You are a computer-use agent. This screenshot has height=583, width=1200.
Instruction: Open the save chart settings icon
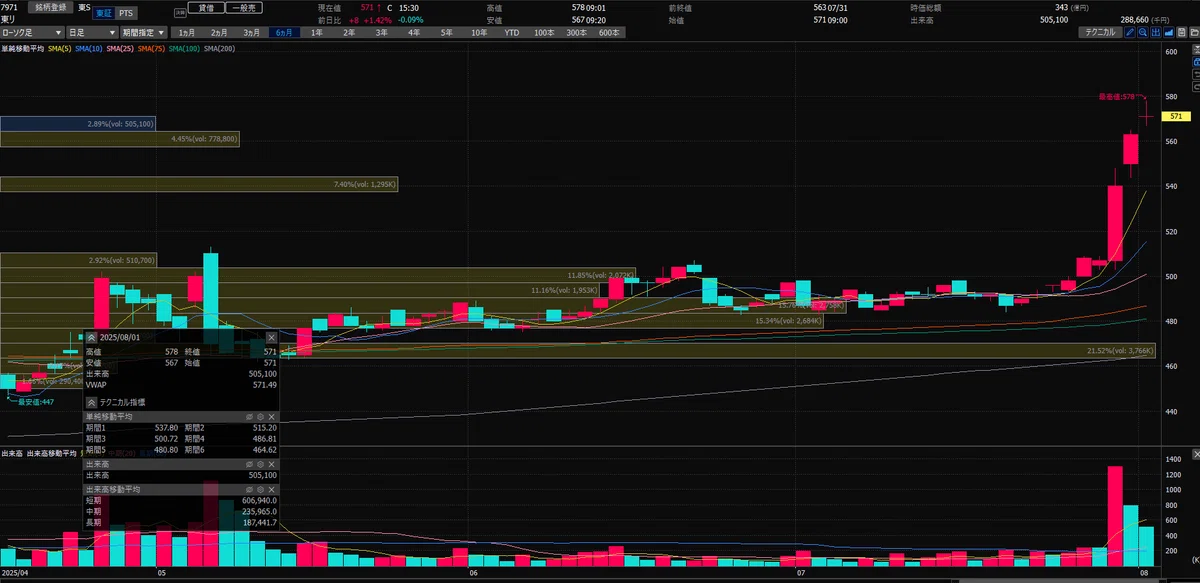(1182, 32)
